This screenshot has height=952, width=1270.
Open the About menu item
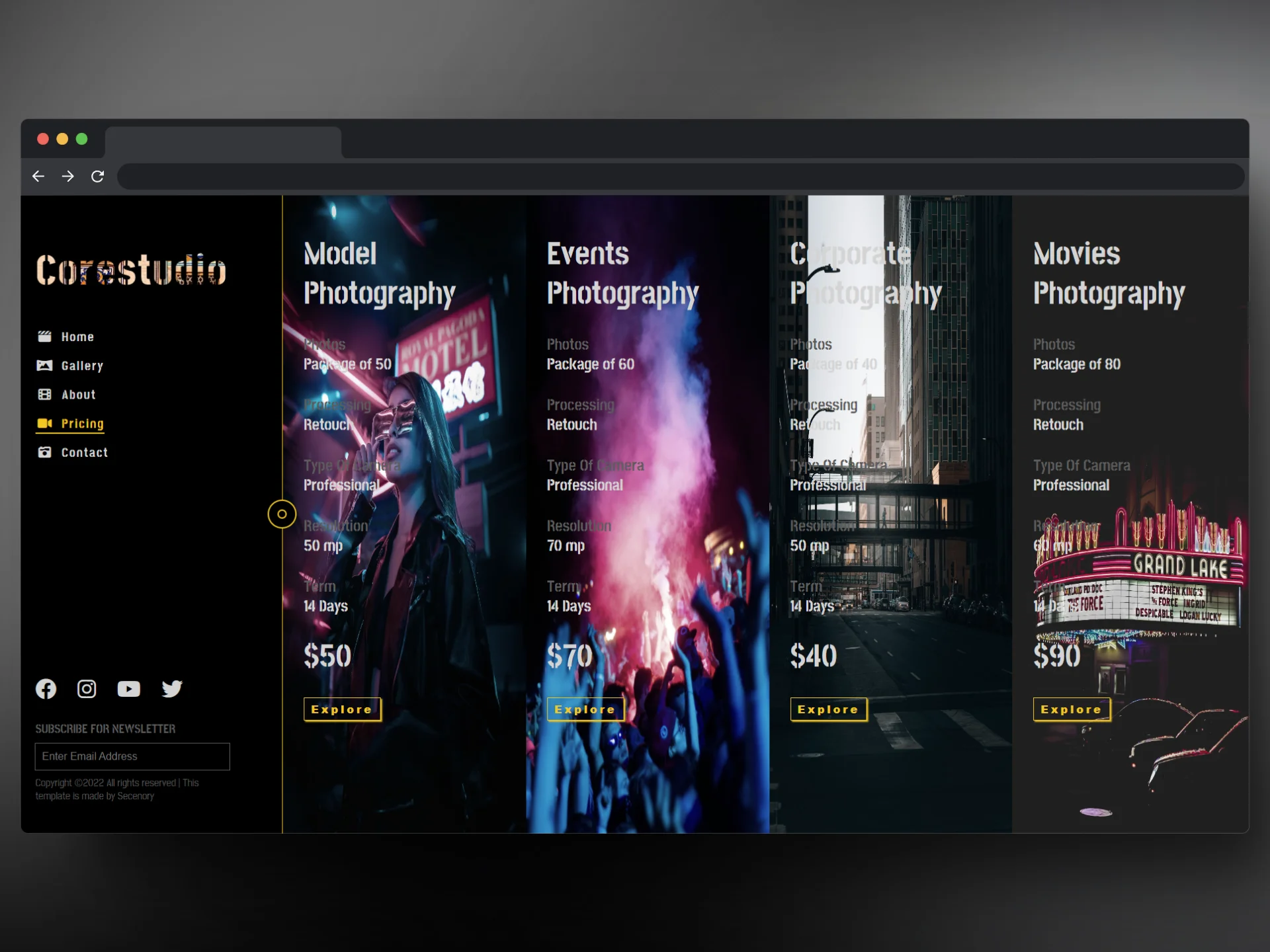tap(78, 395)
